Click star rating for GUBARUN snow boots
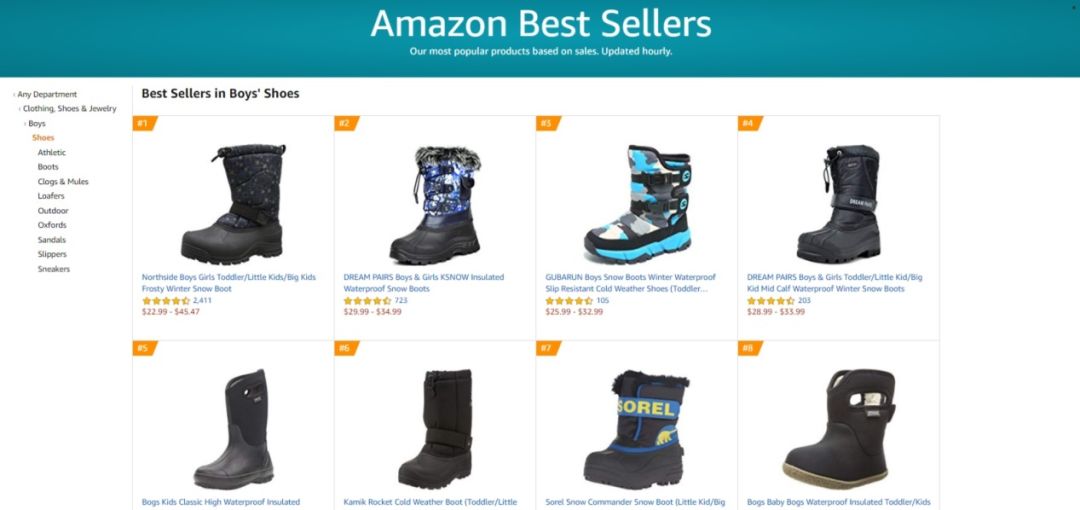 click(569, 301)
